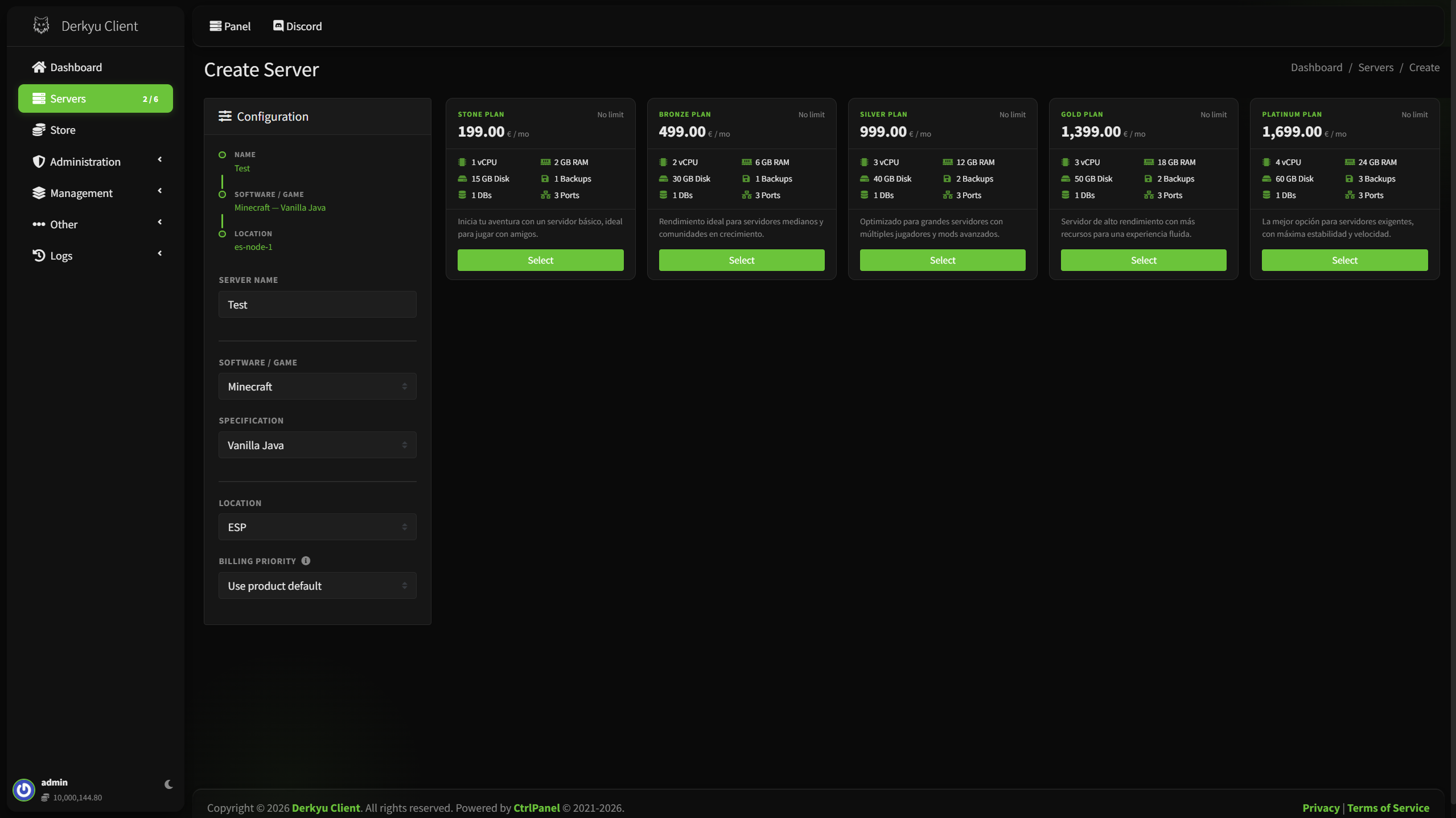Open the Discord top navigation link
The height and width of the screenshot is (818, 1456).
point(298,26)
